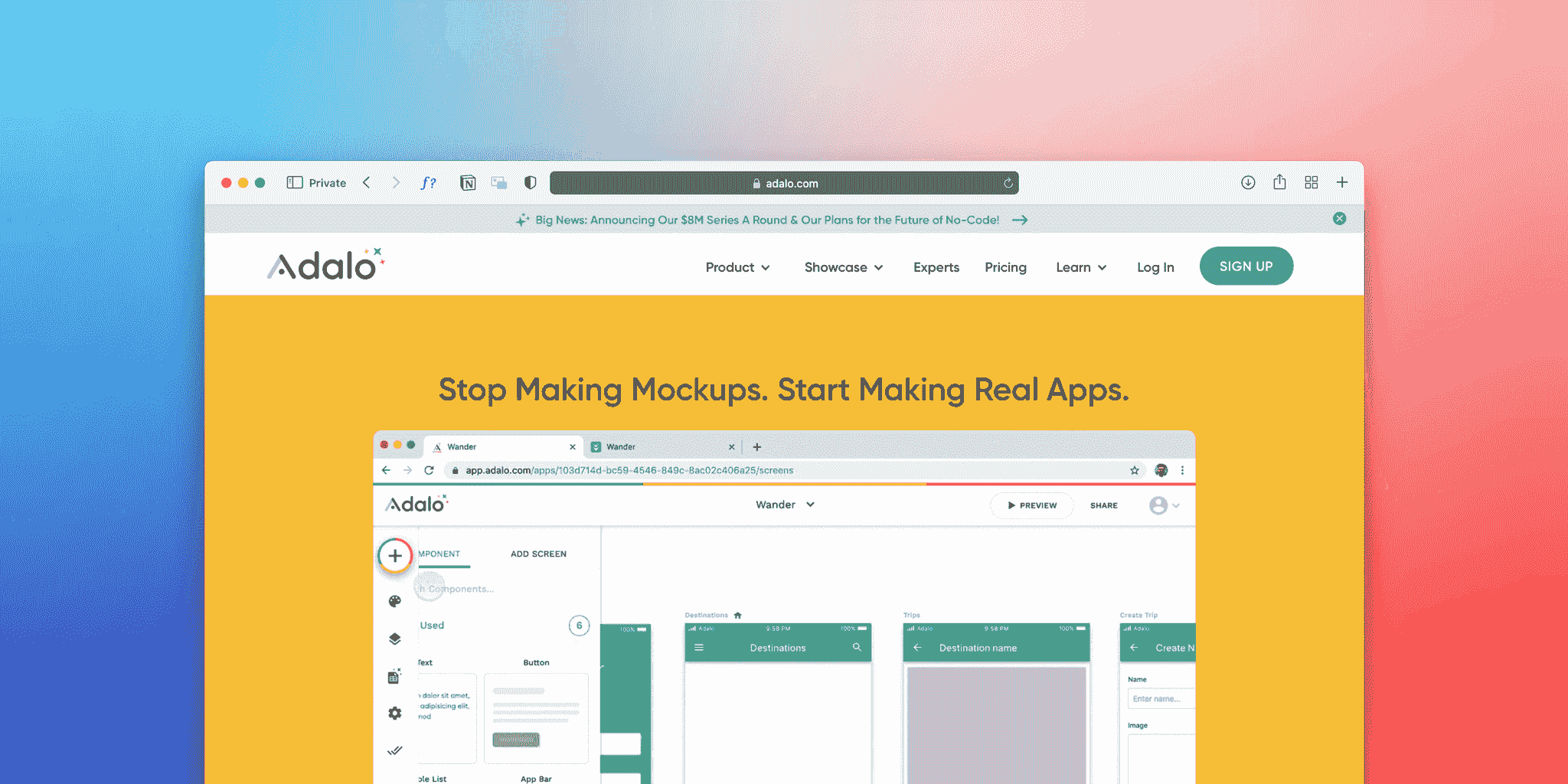The height and width of the screenshot is (784, 1568).
Task: Reload the adalo.com page
Action: pos(1008,183)
